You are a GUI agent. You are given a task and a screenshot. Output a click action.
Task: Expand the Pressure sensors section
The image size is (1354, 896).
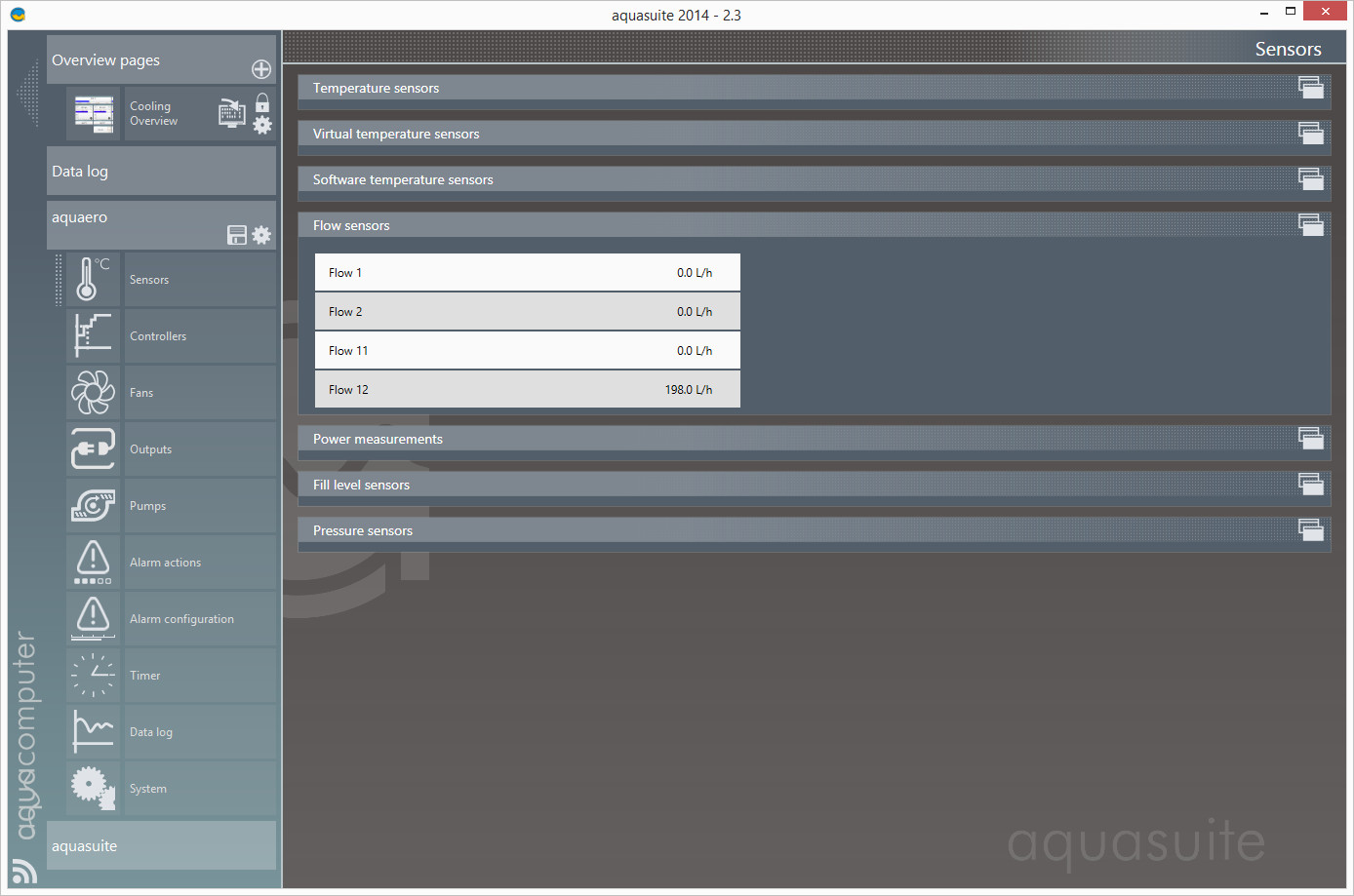[x=814, y=530]
